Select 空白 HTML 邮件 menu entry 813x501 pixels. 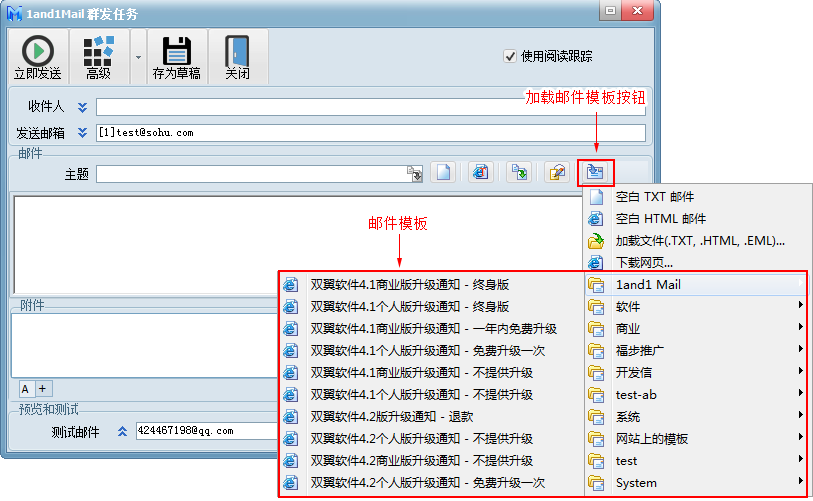(x=697, y=219)
